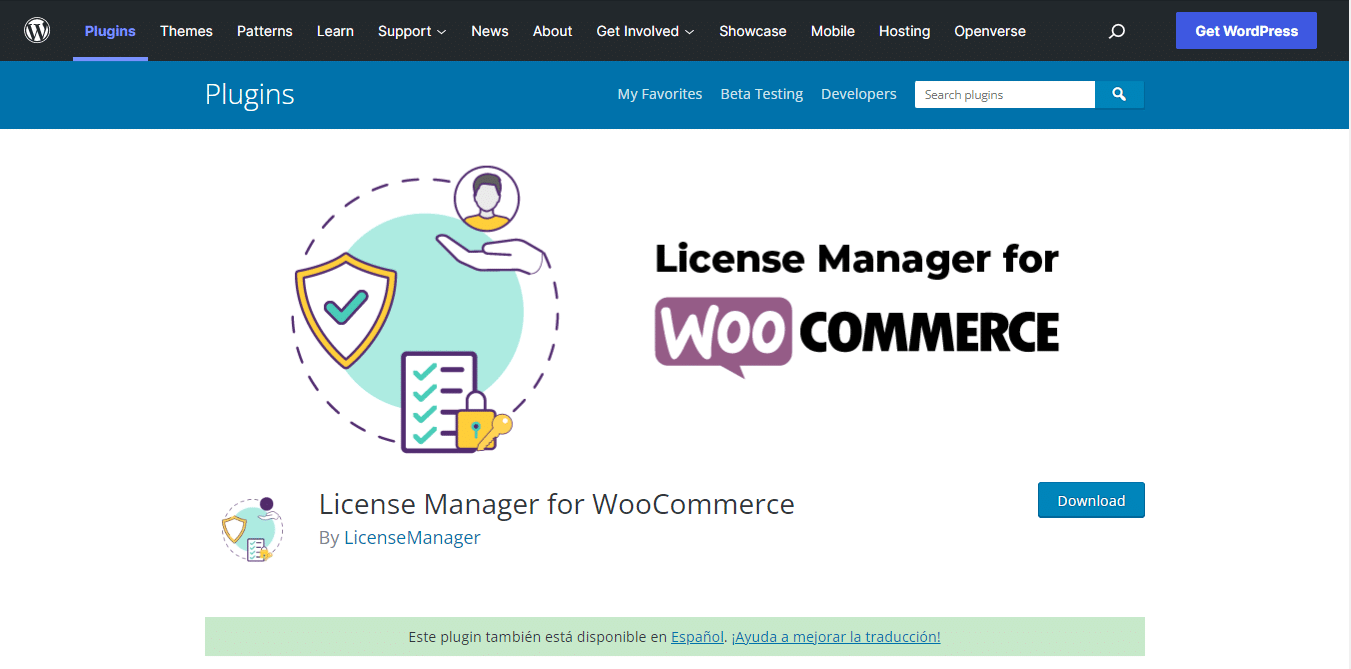This screenshot has height=669, width=1351.
Task: Open the Hosting page
Action: click(904, 31)
